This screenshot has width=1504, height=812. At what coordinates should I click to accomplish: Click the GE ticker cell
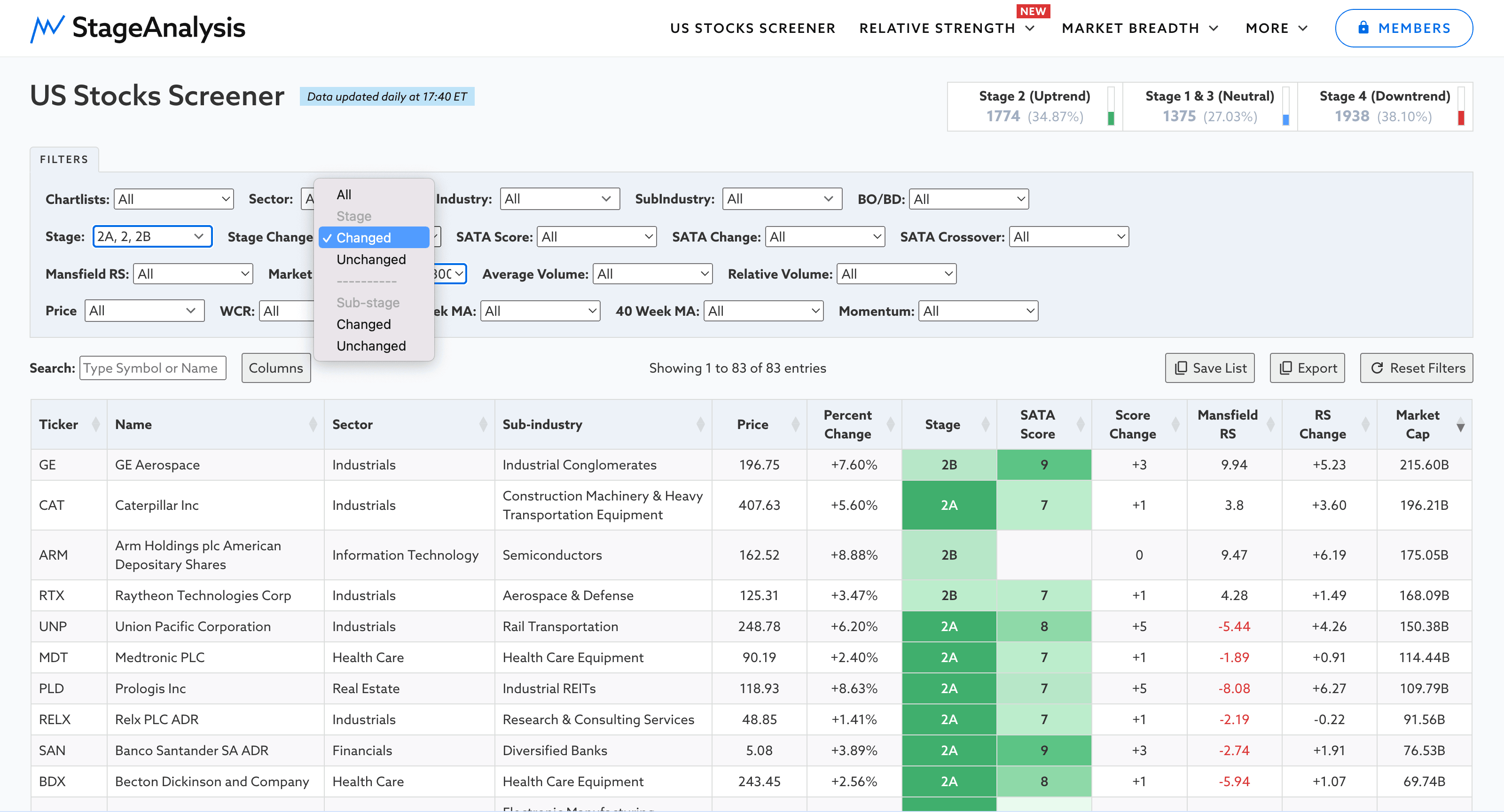click(69, 465)
